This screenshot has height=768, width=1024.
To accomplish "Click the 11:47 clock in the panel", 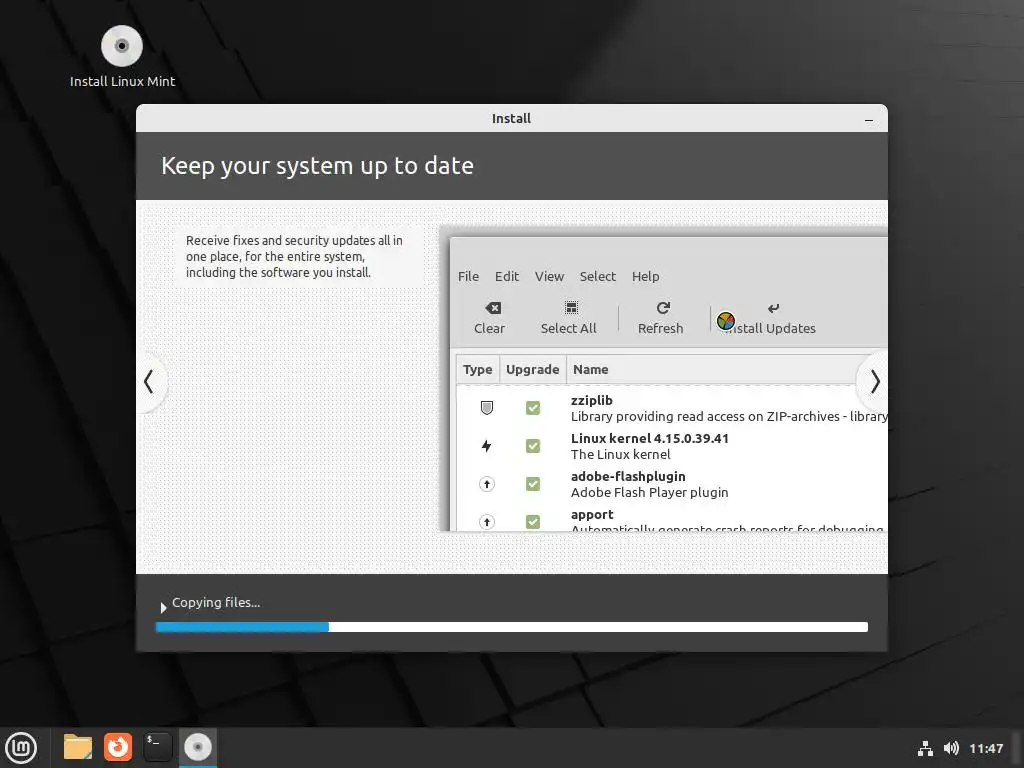I will (x=985, y=748).
